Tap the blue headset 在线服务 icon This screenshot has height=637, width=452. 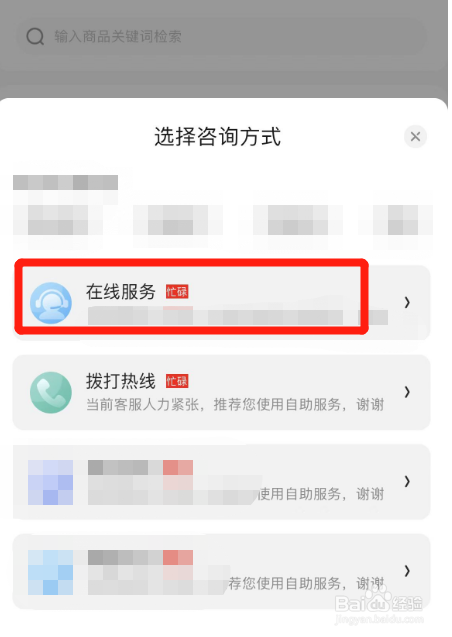pyautogui.click(x=51, y=303)
